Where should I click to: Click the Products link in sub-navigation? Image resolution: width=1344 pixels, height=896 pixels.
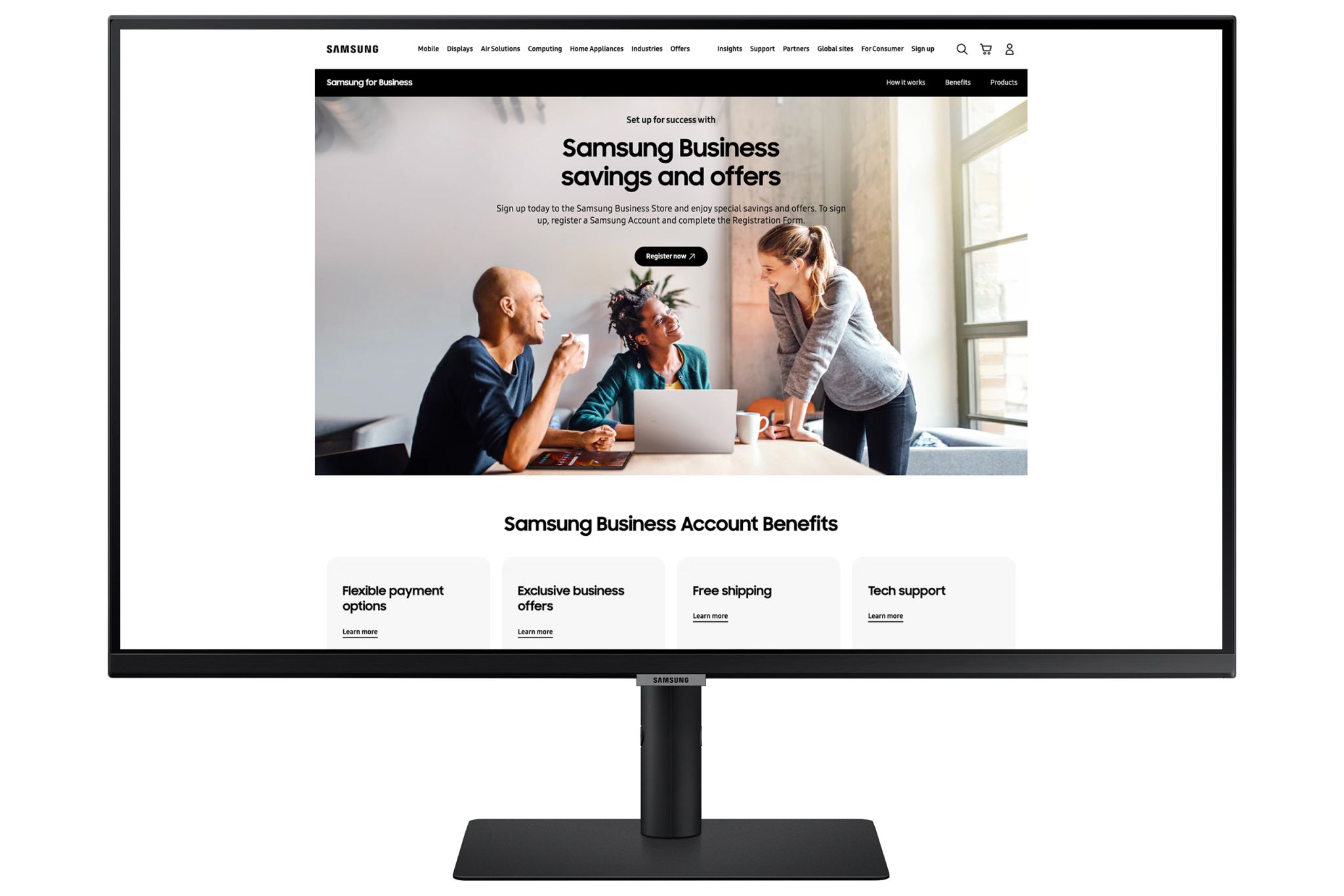[1002, 82]
